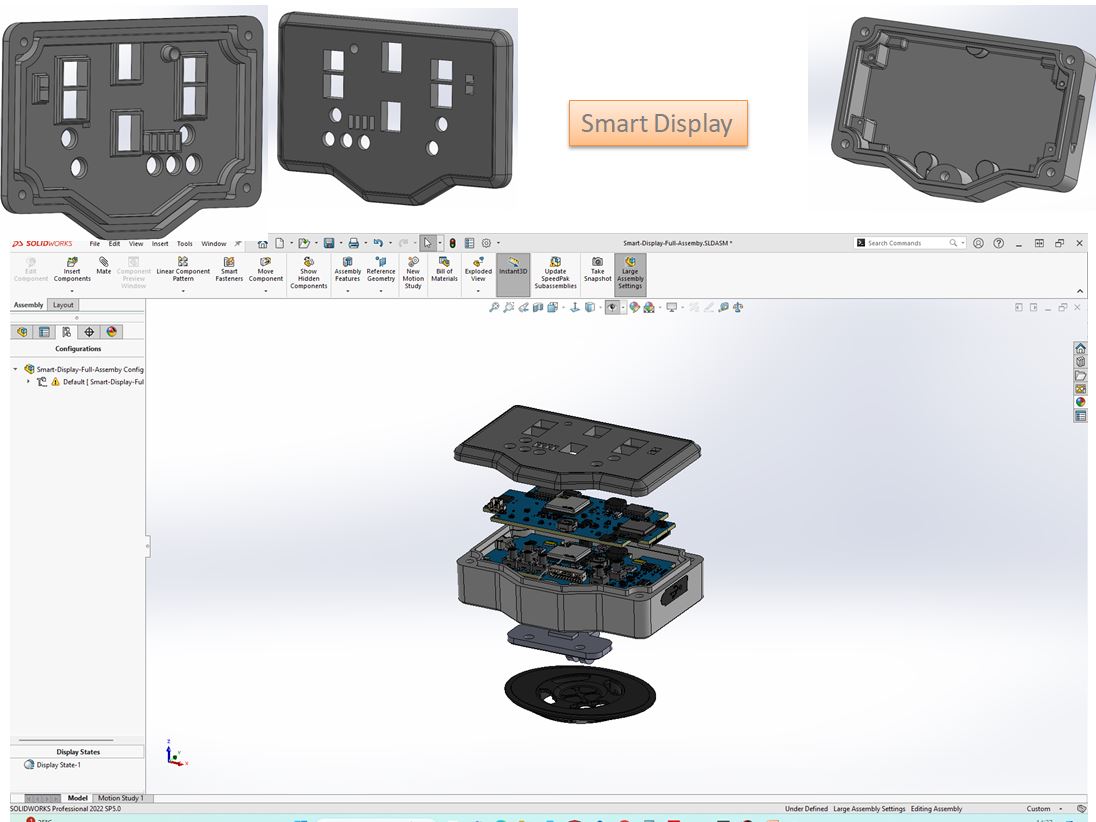The width and height of the screenshot is (1096, 822).
Task: Switch to Motion Study 1 tab
Action: 120,798
